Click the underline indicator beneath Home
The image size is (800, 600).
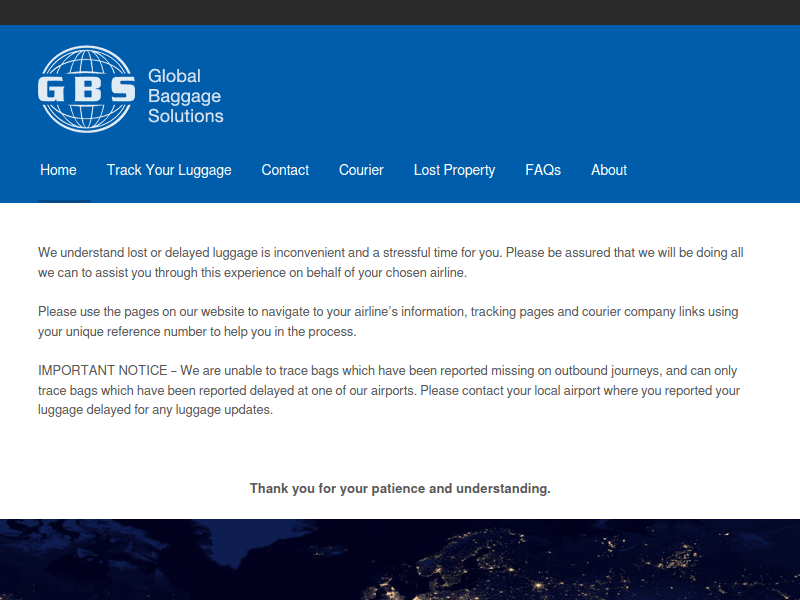[x=65, y=201]
